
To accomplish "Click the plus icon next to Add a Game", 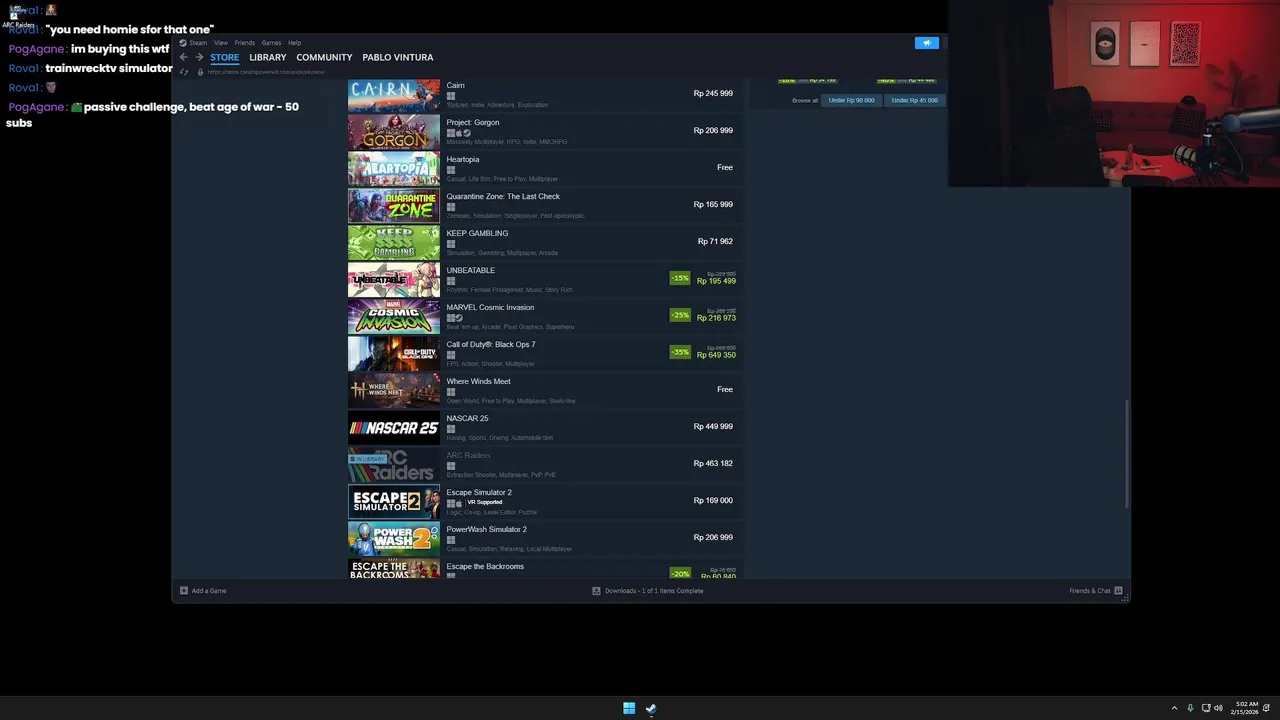I will point(184,591).
